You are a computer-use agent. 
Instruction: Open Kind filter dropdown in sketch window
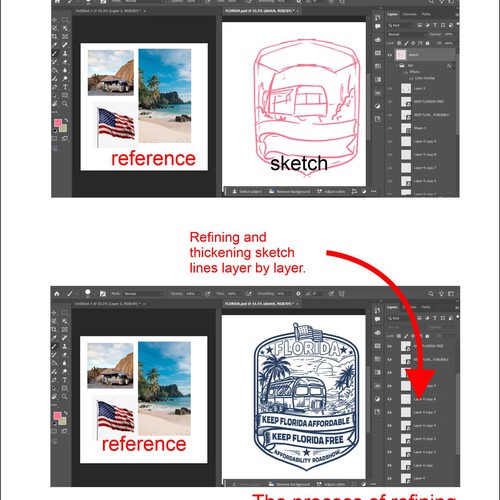(401, 25)
